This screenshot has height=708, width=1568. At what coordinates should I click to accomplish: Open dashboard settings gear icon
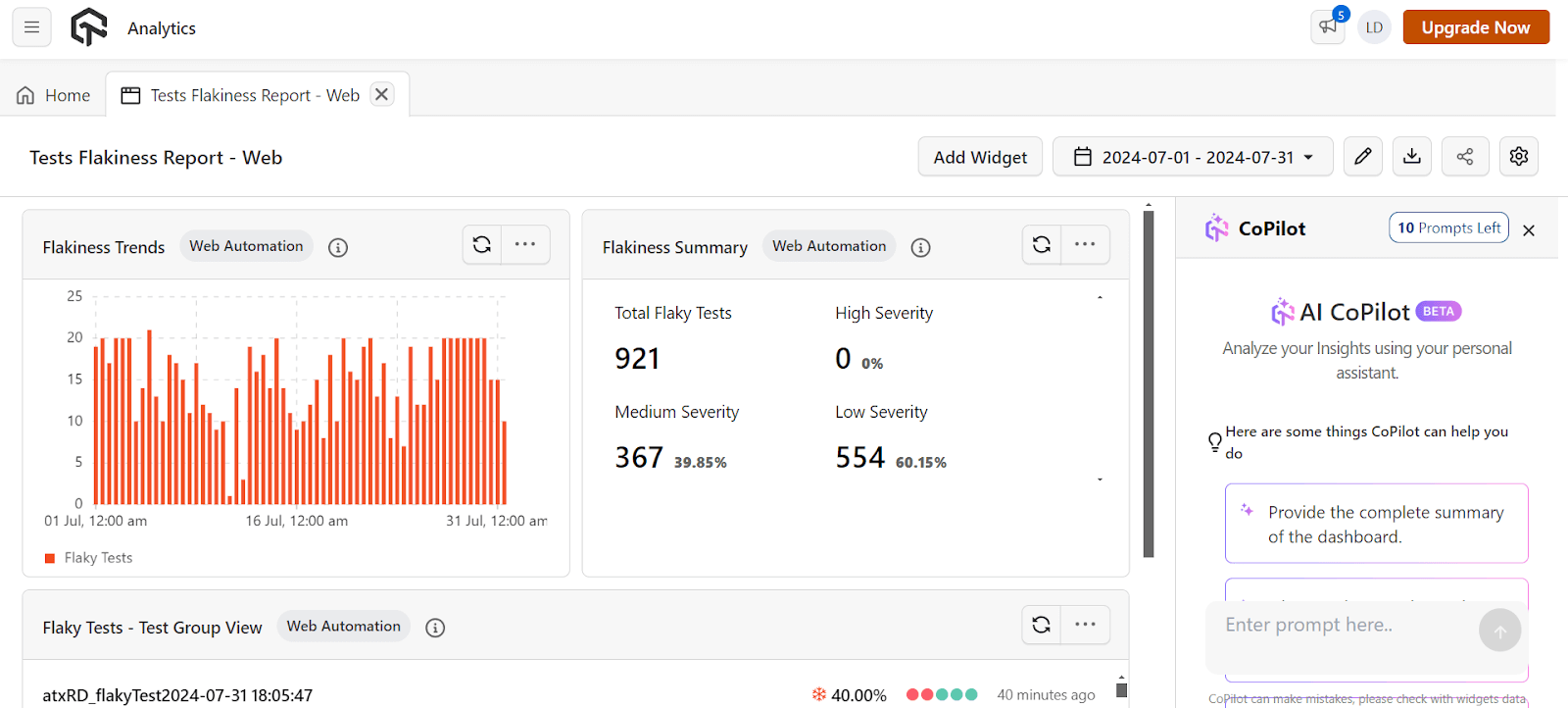1519,157
